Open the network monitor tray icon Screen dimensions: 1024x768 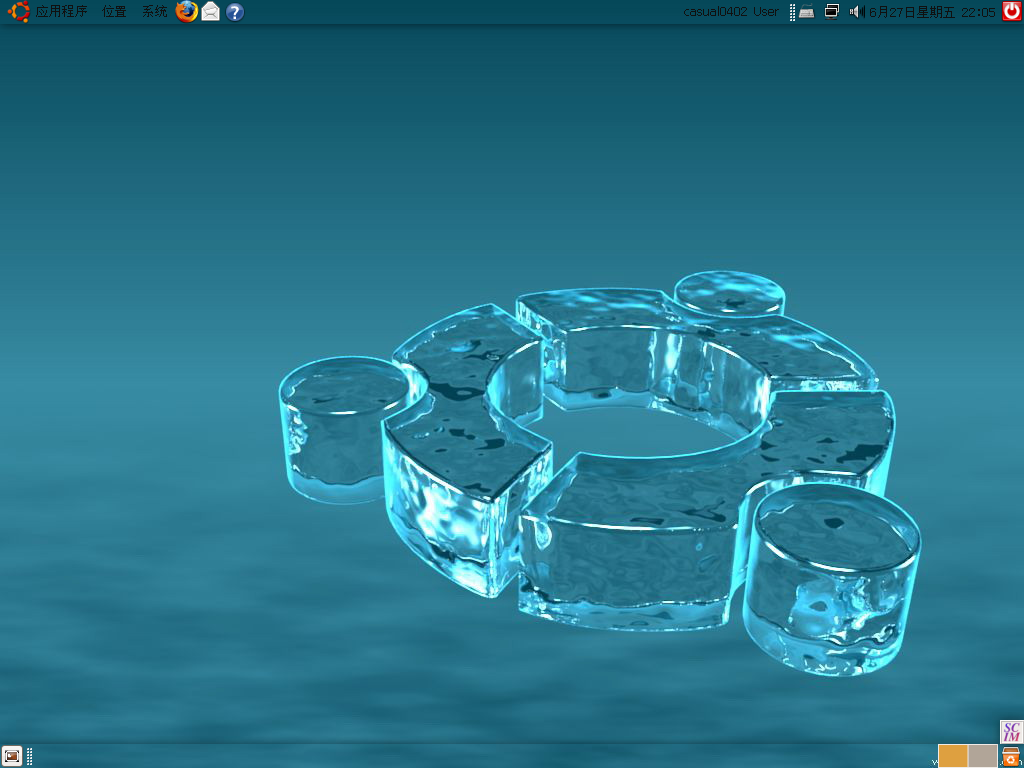coord(831,12)
